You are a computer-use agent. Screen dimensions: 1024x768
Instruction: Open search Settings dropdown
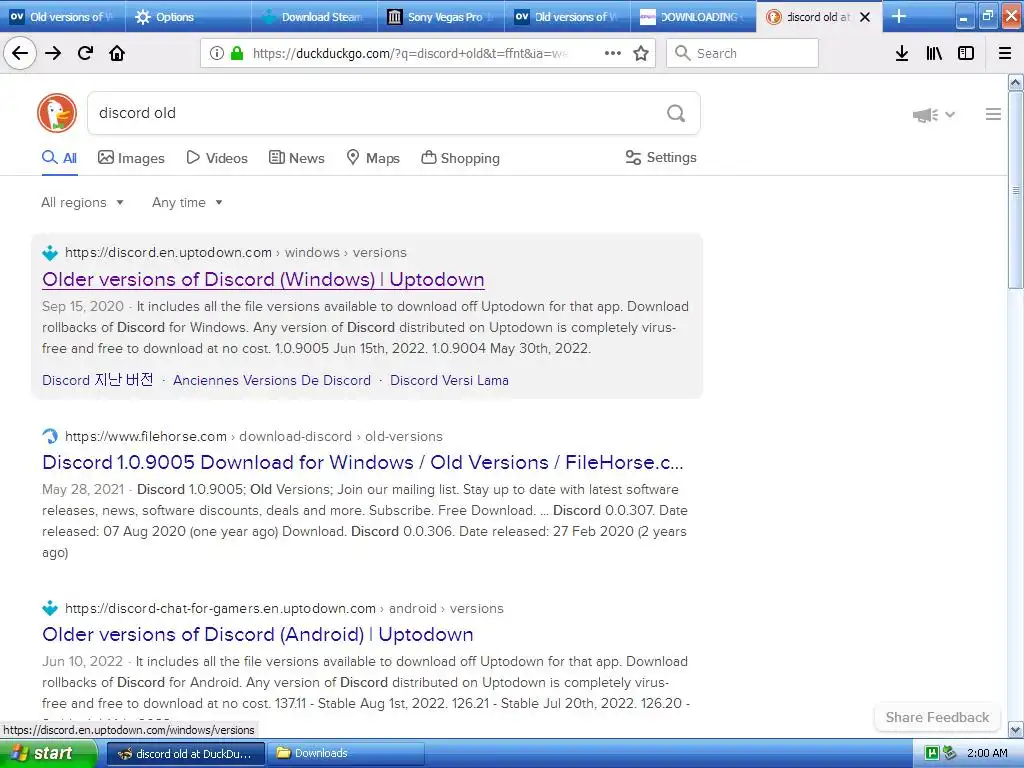pyautogui.click(x=661, y=157)
